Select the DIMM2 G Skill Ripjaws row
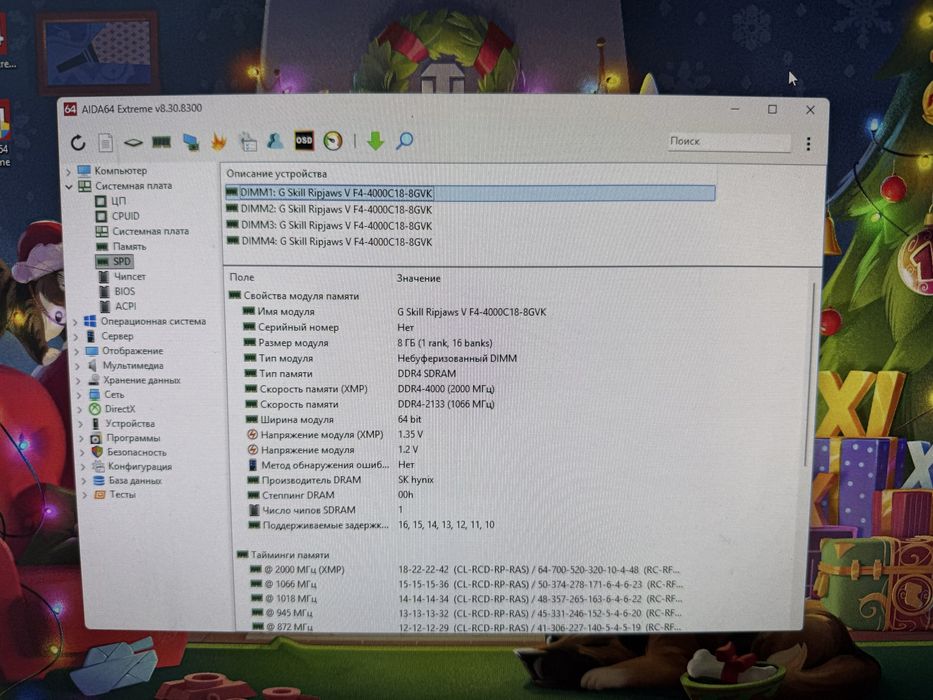933x700 pixels. pos(329,210)
